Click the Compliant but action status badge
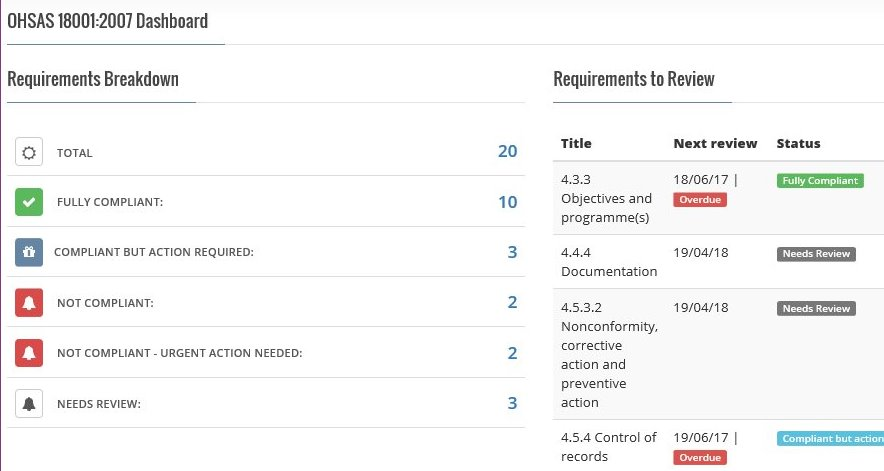The height and width of the screenshot is (471, 884). [830, 438]
